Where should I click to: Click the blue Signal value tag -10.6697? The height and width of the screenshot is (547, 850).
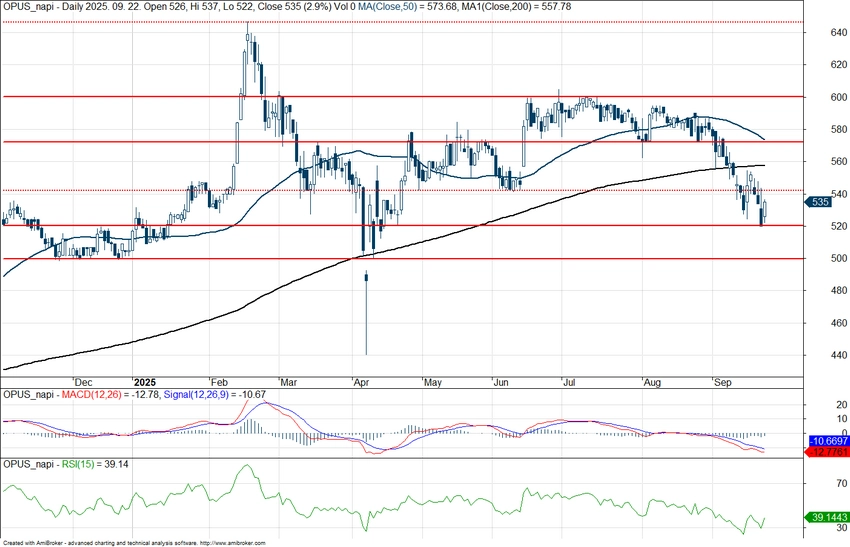[x=826, y=440]
